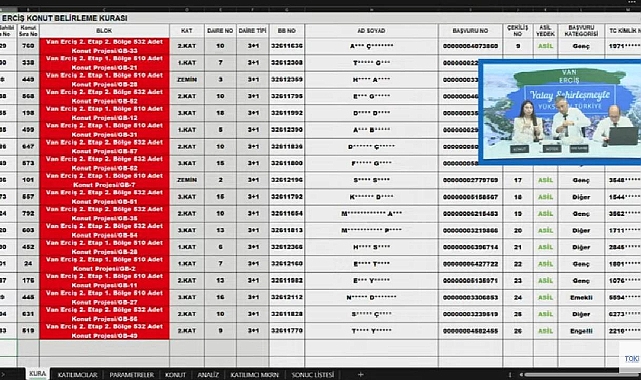Click the ASİL cell in draw row 20
Viewport: 641px width, 380px height.
coord(545,230)
